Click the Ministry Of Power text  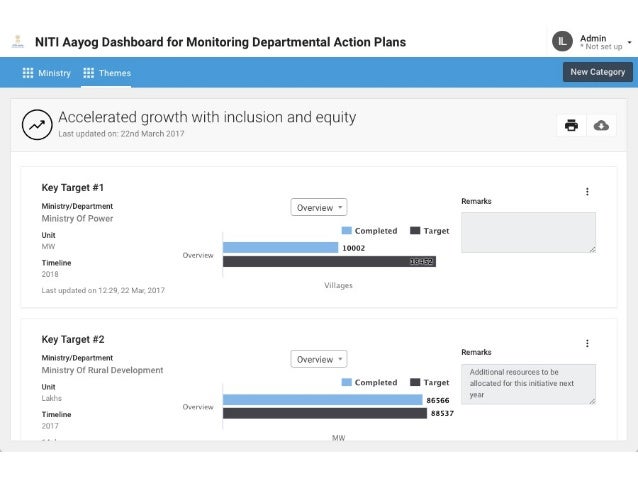77,219
